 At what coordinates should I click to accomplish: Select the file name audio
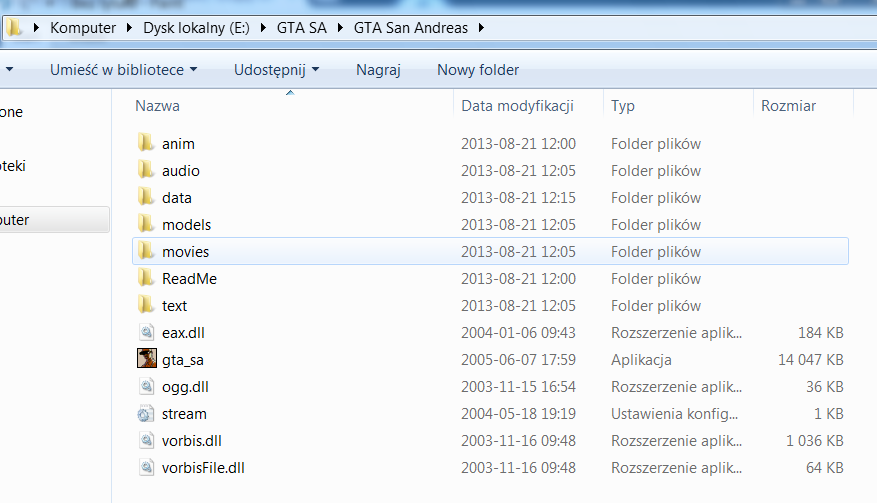[x=181, y=171]
